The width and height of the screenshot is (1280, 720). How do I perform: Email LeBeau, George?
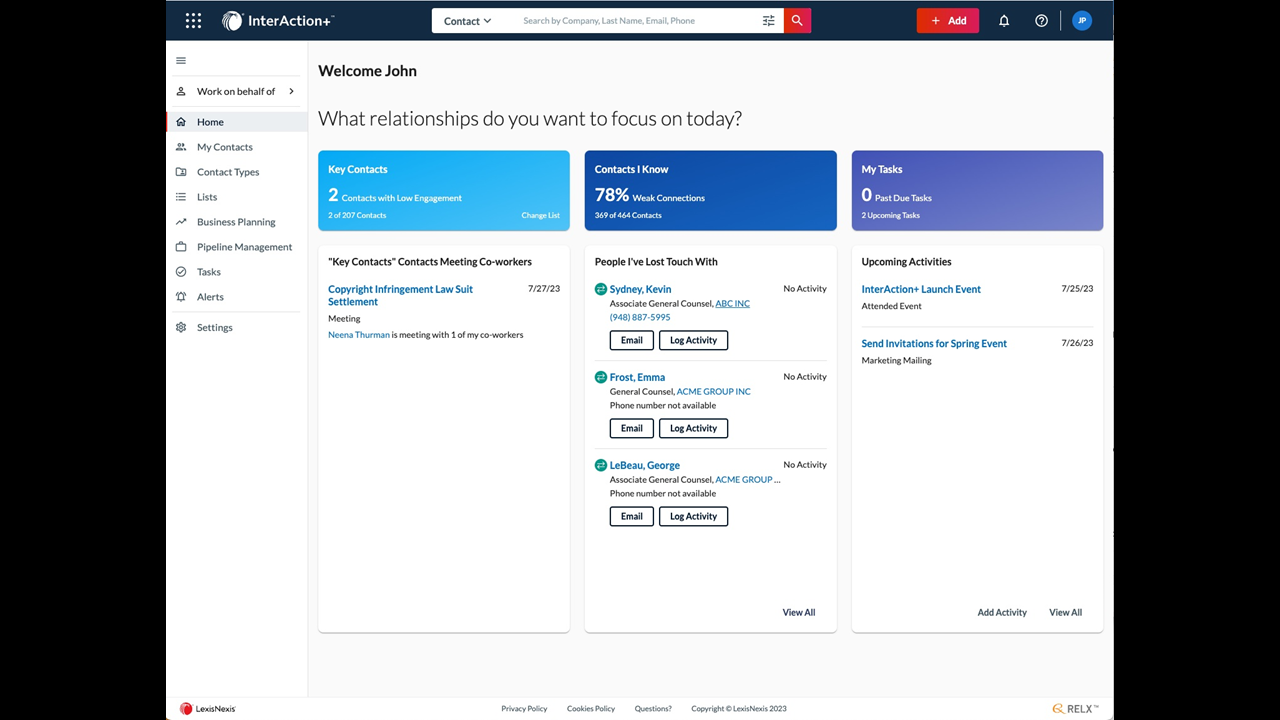coord(632,516)
